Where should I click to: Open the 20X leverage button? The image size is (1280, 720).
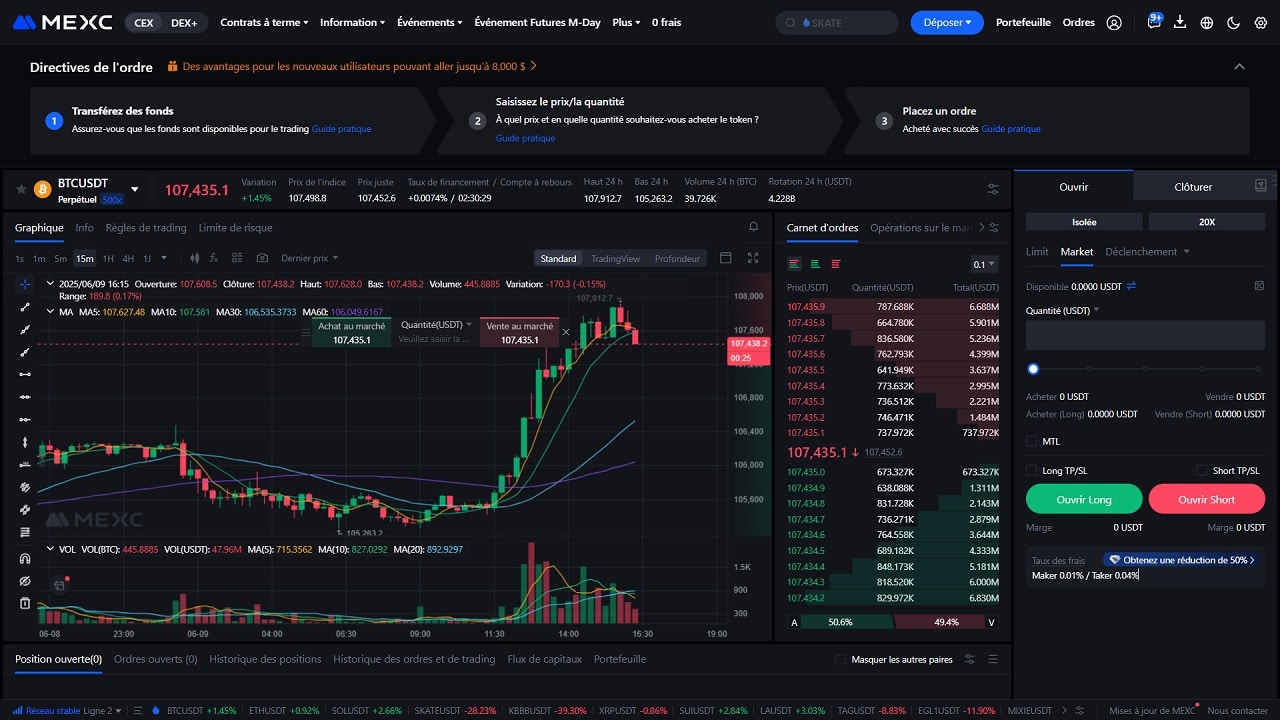(1207, 221)
